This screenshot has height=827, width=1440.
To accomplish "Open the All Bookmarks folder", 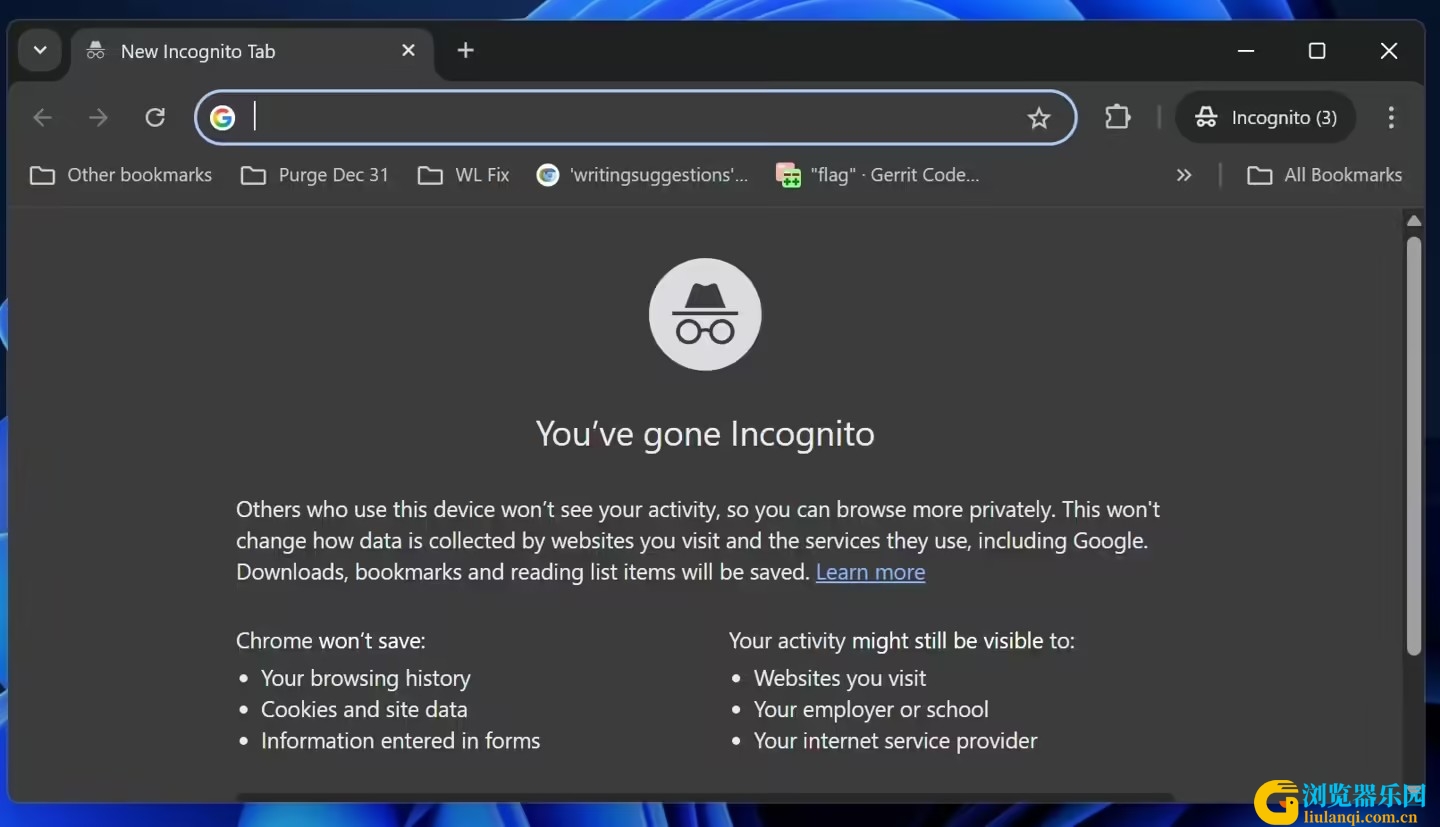I will (1324, 175).
